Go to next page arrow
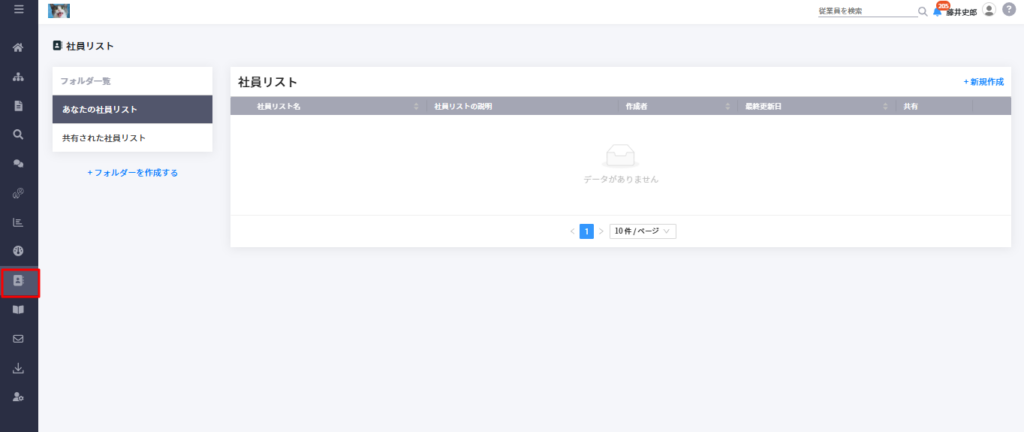The width and height of the screenshot is (1024, 432). [601, 232]
